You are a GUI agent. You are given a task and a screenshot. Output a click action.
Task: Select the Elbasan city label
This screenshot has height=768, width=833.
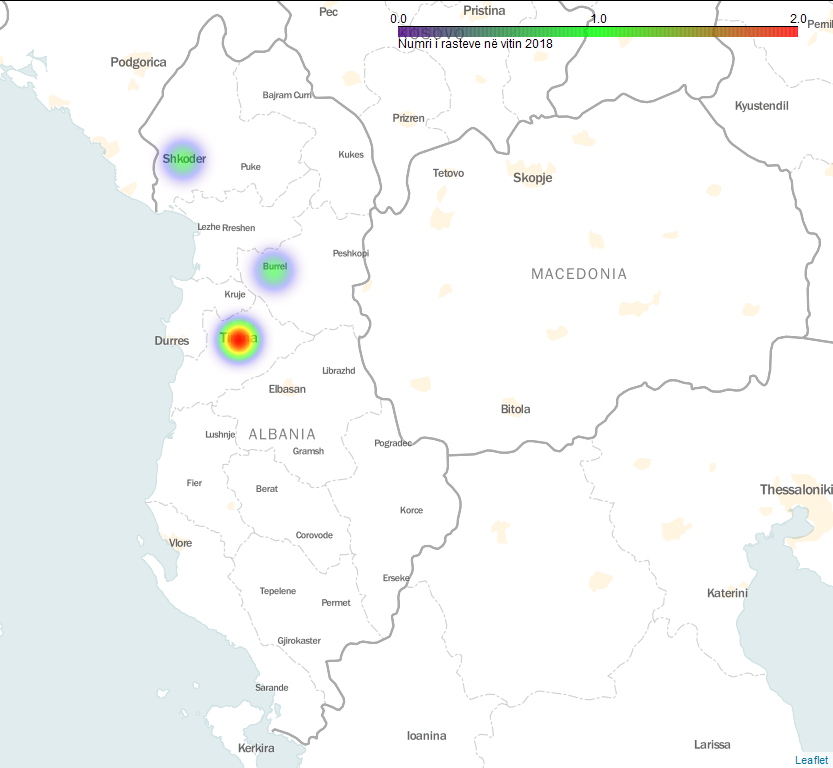coord(287,389)
